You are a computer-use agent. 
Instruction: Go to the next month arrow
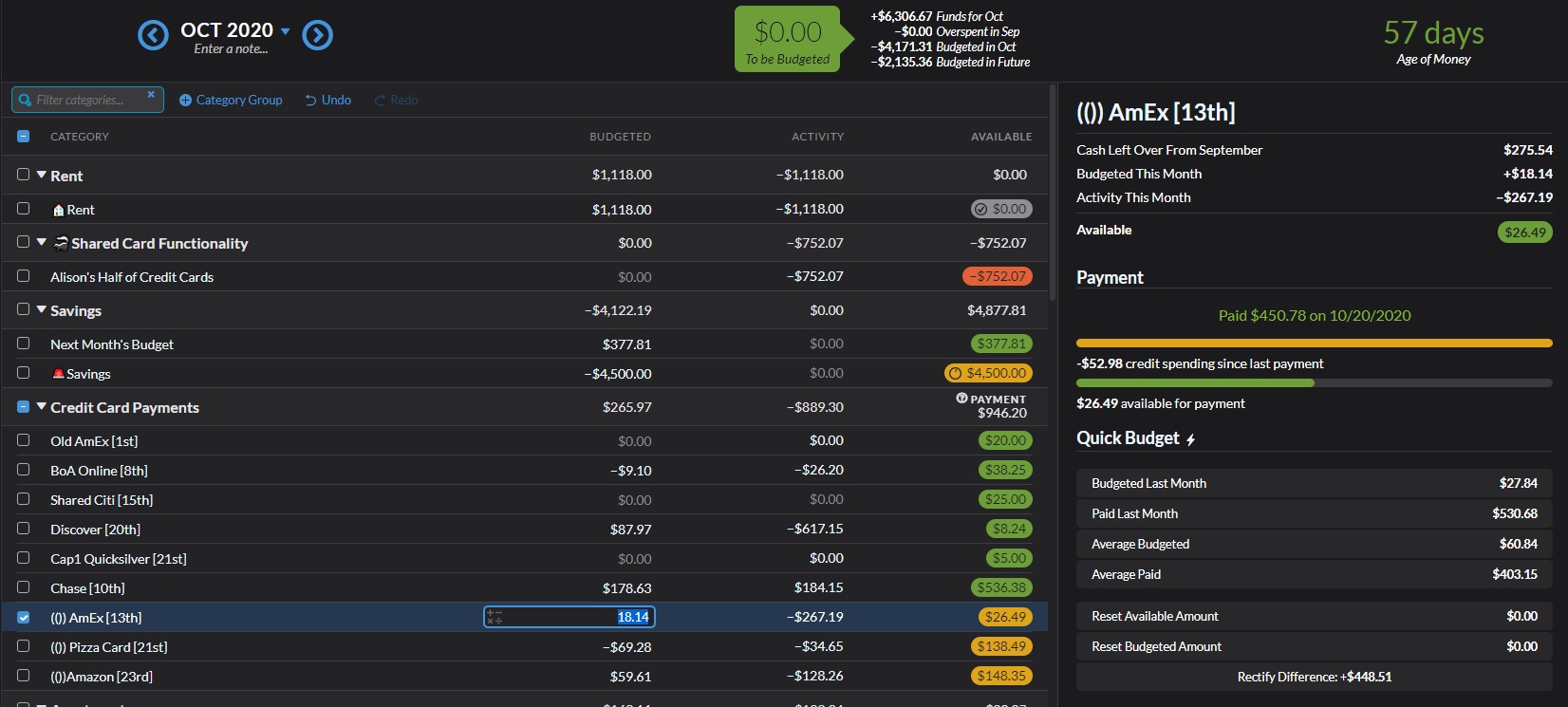(x=318, y=35)
